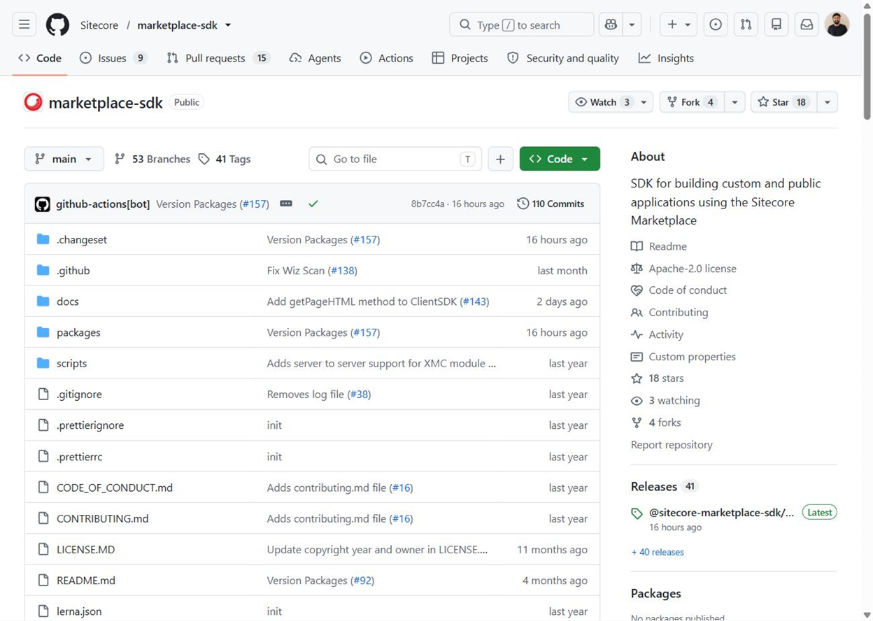Click the Readme book icon in About

coord(636,246)
